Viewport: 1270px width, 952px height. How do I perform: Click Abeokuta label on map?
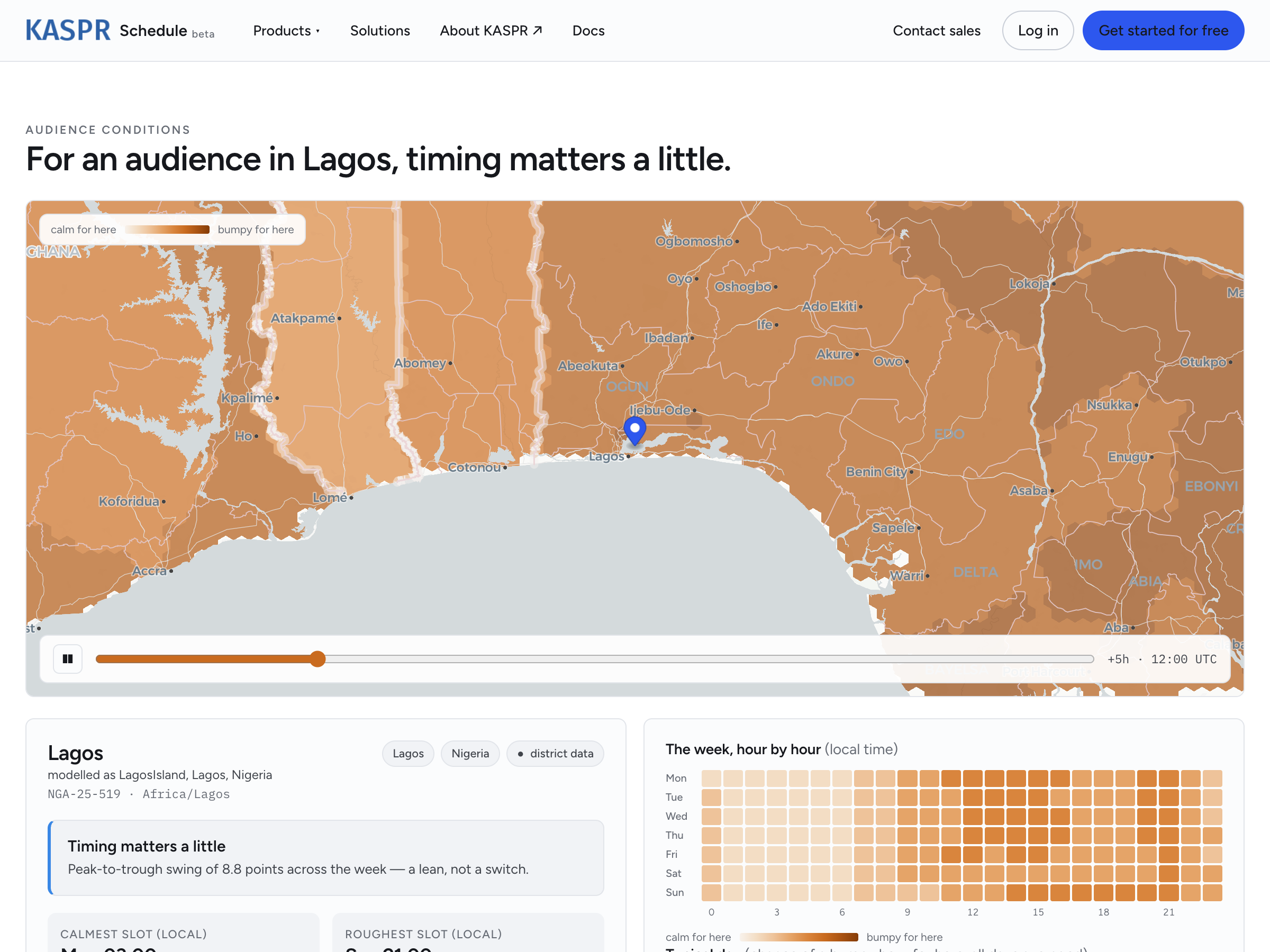pos(588,365)
